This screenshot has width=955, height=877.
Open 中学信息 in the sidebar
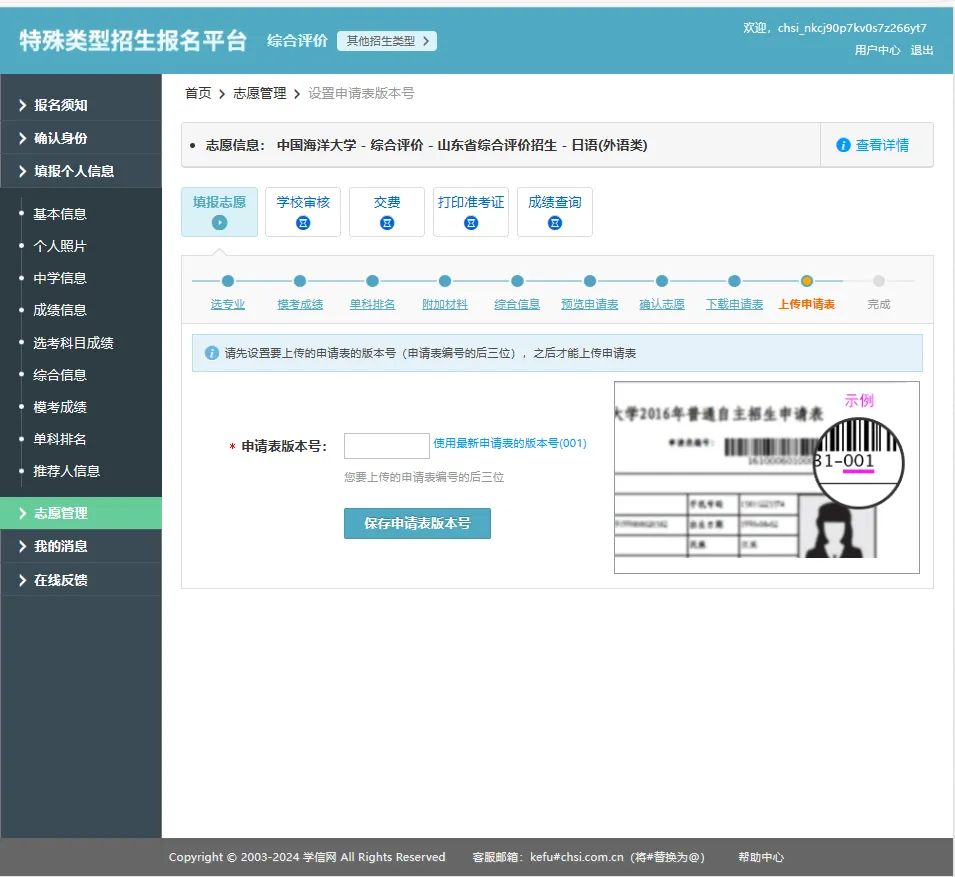tap(60, 278)
